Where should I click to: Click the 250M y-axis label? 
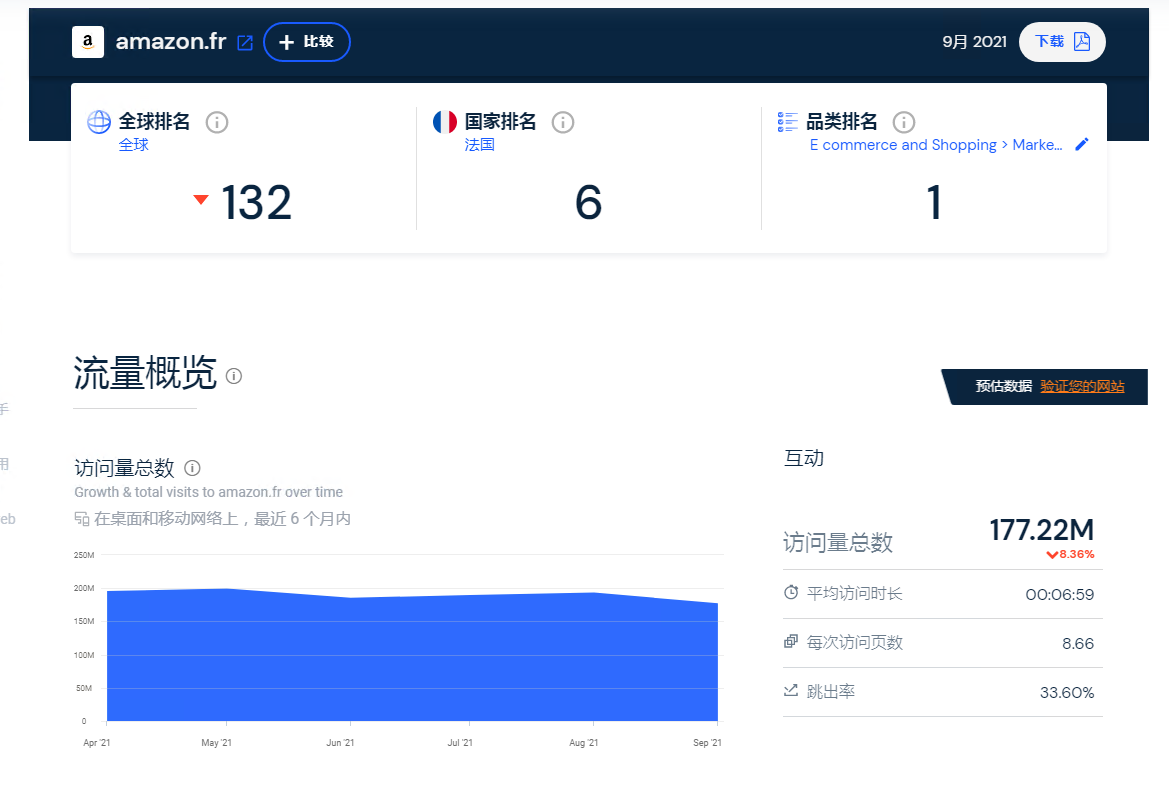(x=84, y=555)
